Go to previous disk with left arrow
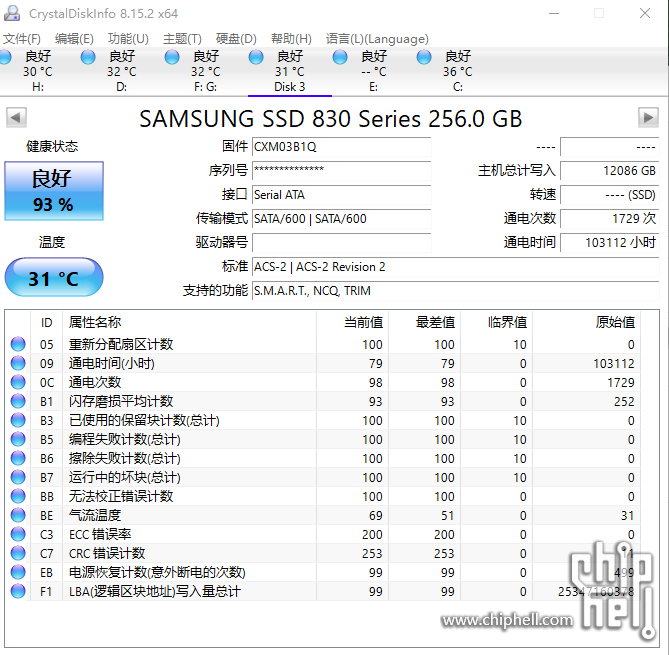The image size is (669, 655). 16,118
